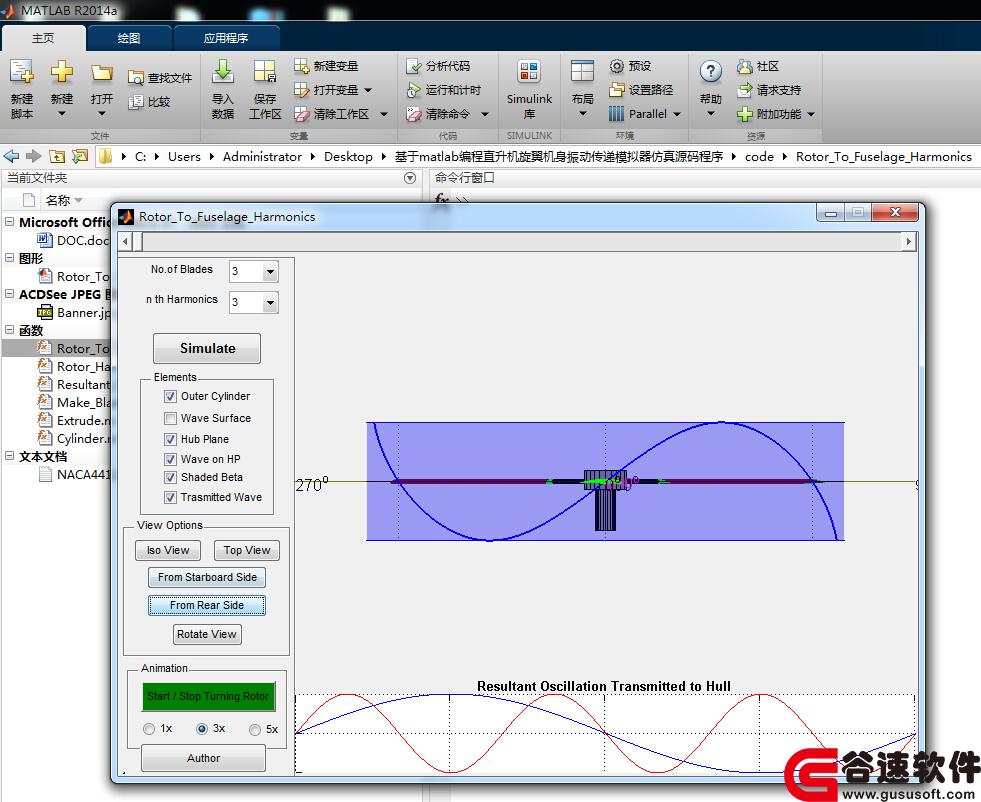The height and width of the screenshot is (802, 981).
Task: Click 新建变量 (New Variable)
Action: [326, 66]
